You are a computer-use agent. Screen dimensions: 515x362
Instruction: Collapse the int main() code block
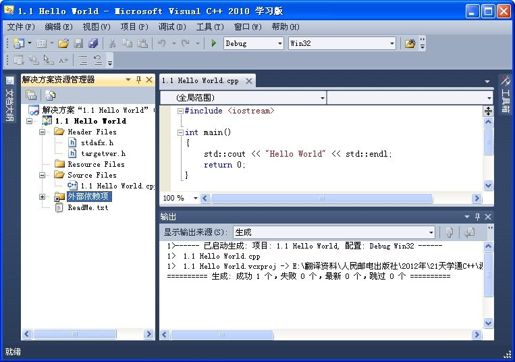180,133
